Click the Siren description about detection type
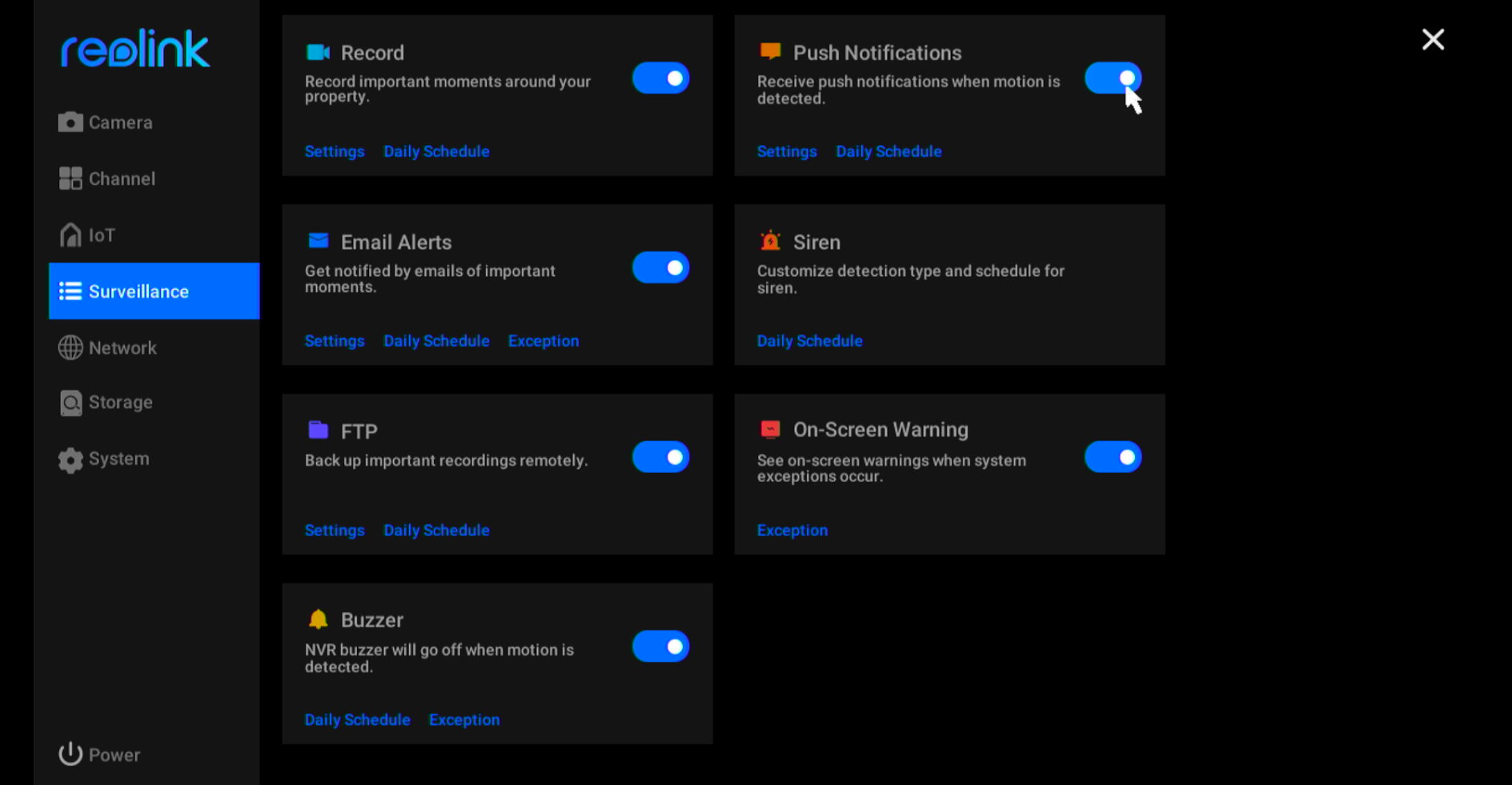Image resolution: width=1512 pixels, height=785 pixels. (911, 279)
